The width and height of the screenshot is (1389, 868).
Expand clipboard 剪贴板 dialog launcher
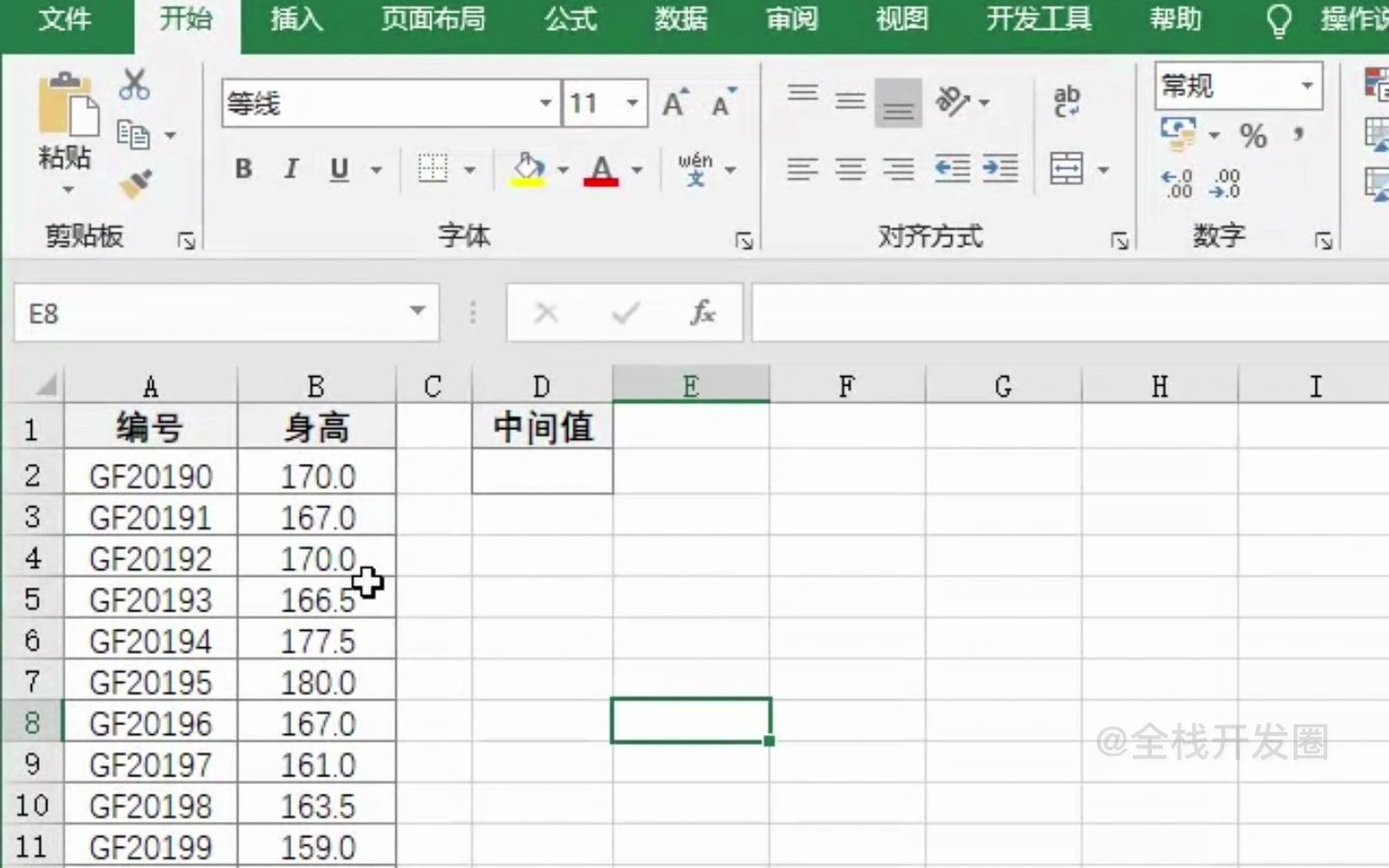[x=187, y=241]
